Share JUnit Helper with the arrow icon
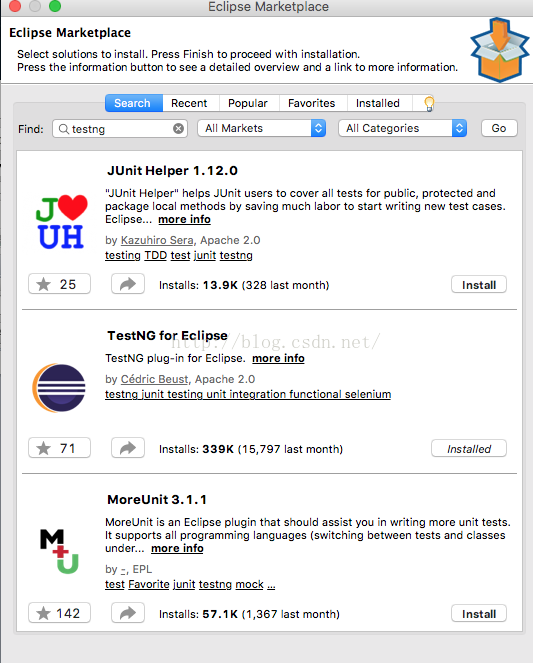The height and width of the screenshot is (663, 533). pyautogui.click(x=128, y=284)
